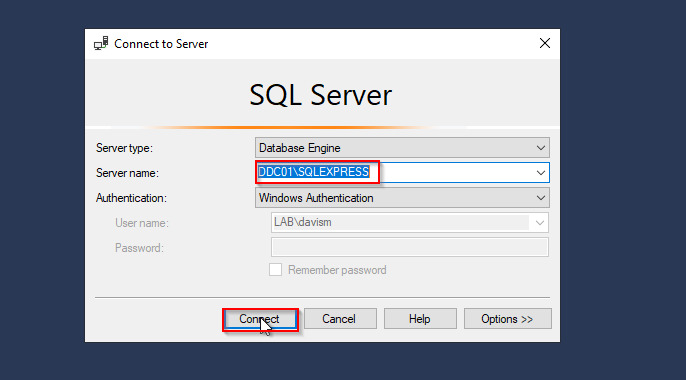Click the SQL Server banner heading
This screenshot has height=380, width=686.
320,95
